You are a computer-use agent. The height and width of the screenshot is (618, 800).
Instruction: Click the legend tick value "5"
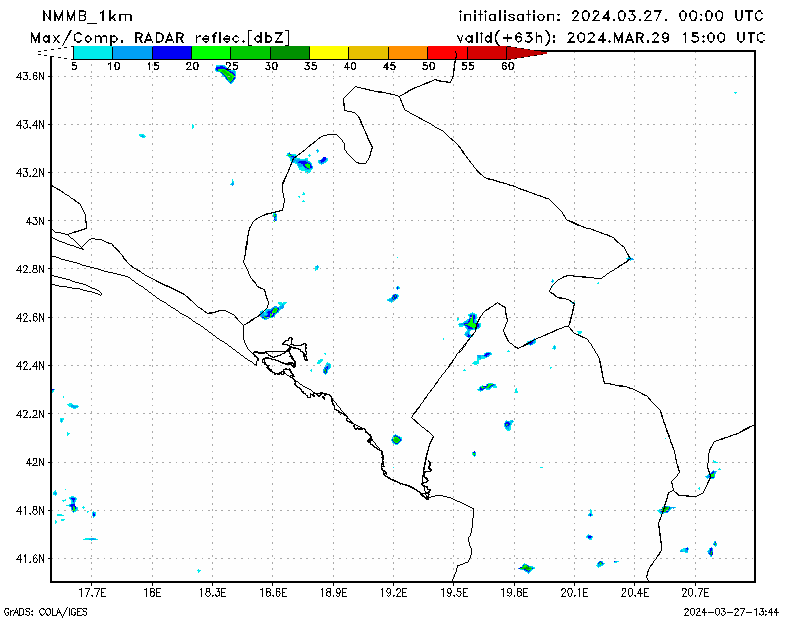tap(74, 66)
